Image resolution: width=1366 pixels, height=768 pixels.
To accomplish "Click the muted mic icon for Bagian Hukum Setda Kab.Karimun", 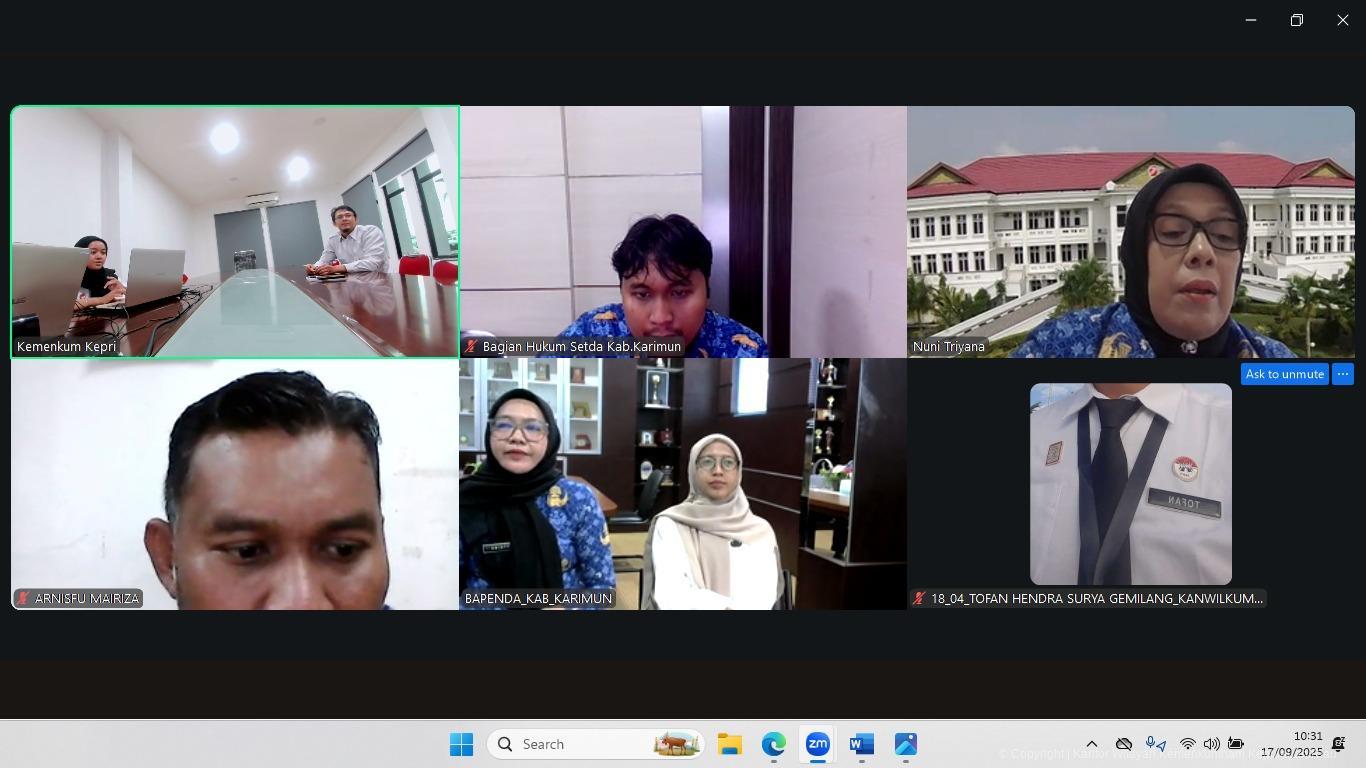I will (x=470, y=347).
